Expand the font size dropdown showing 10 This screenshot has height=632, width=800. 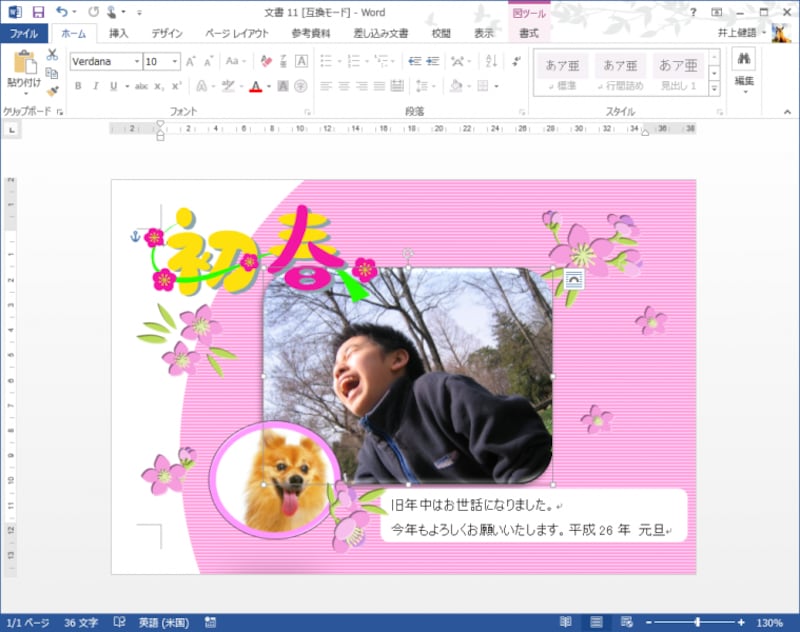(174, 62)
